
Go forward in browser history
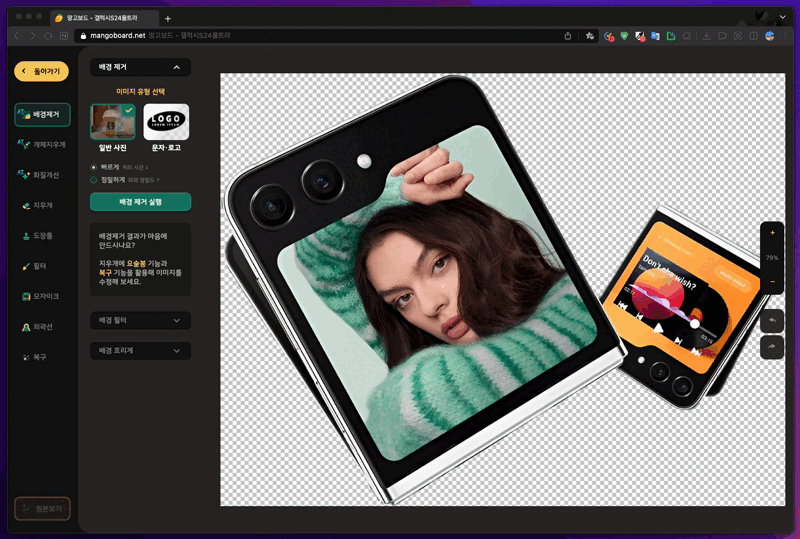click(33, 36)
